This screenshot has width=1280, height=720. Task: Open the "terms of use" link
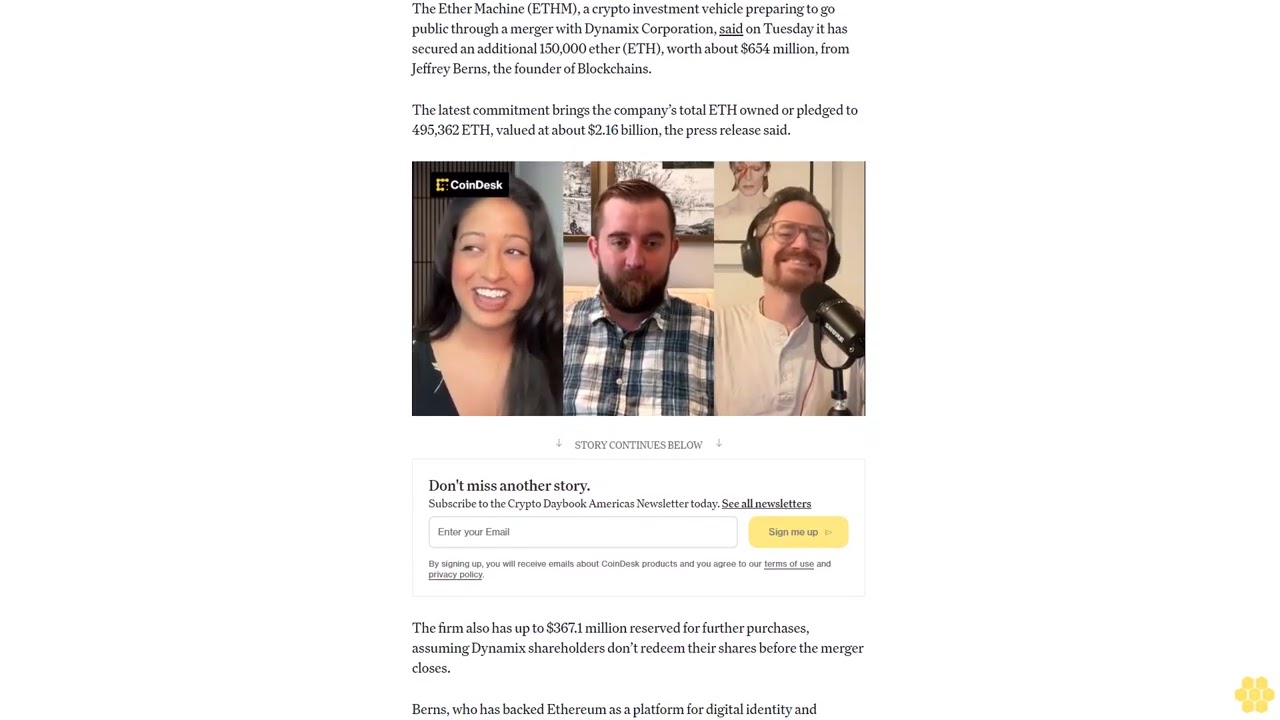pos(789,564)
